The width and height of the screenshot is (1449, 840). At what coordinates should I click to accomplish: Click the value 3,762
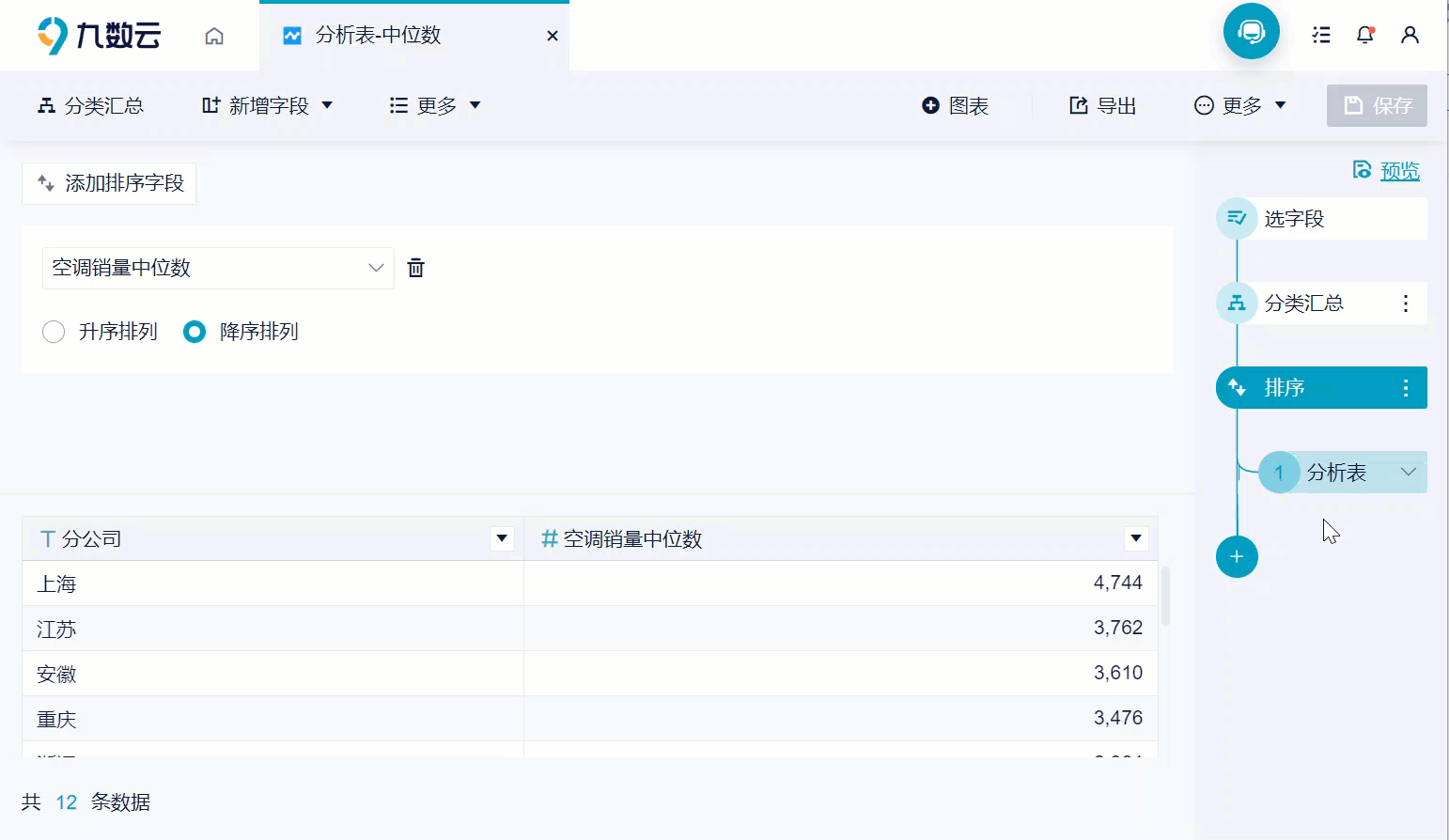click(1118, 628)
